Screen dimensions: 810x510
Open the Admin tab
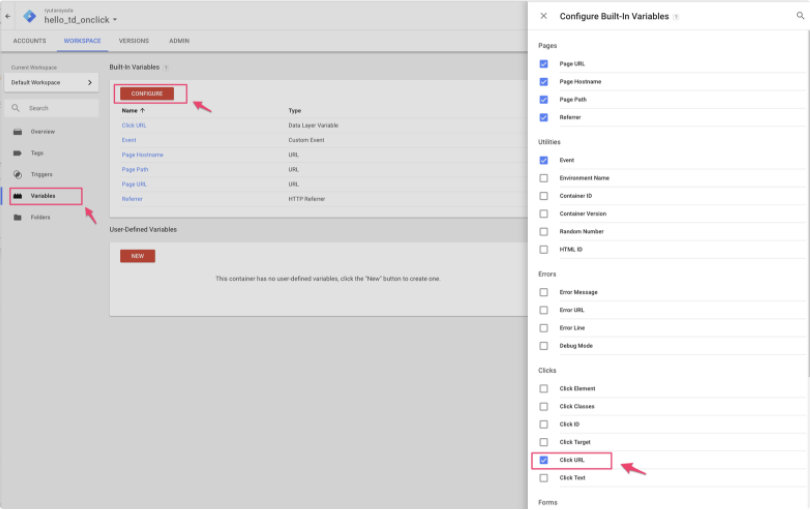[x=179, y=41]
